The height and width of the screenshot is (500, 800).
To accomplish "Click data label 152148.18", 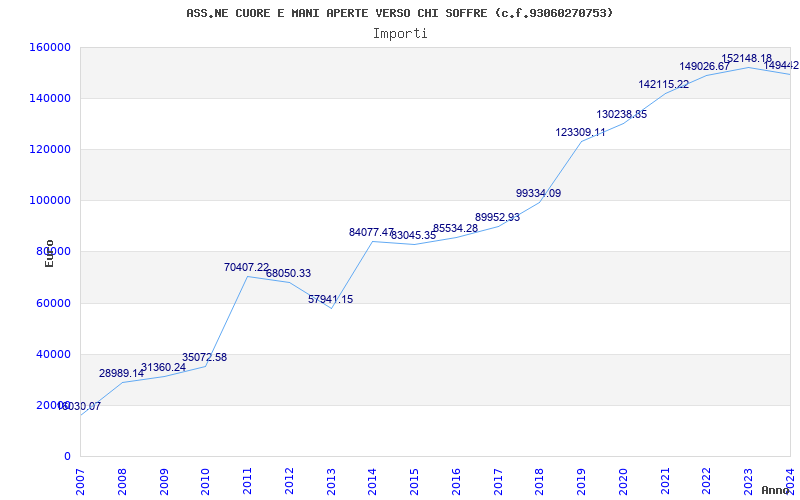I will click(x=746, y=58).
